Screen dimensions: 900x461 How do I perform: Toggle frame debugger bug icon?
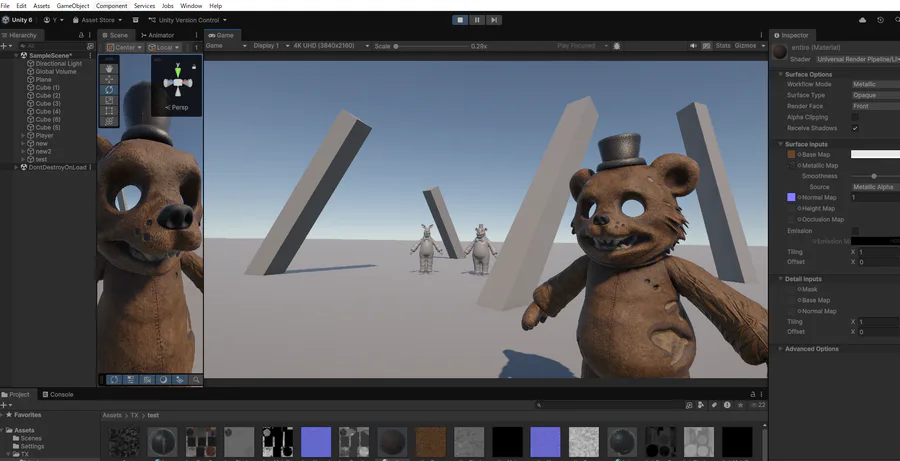pos(616,46)
